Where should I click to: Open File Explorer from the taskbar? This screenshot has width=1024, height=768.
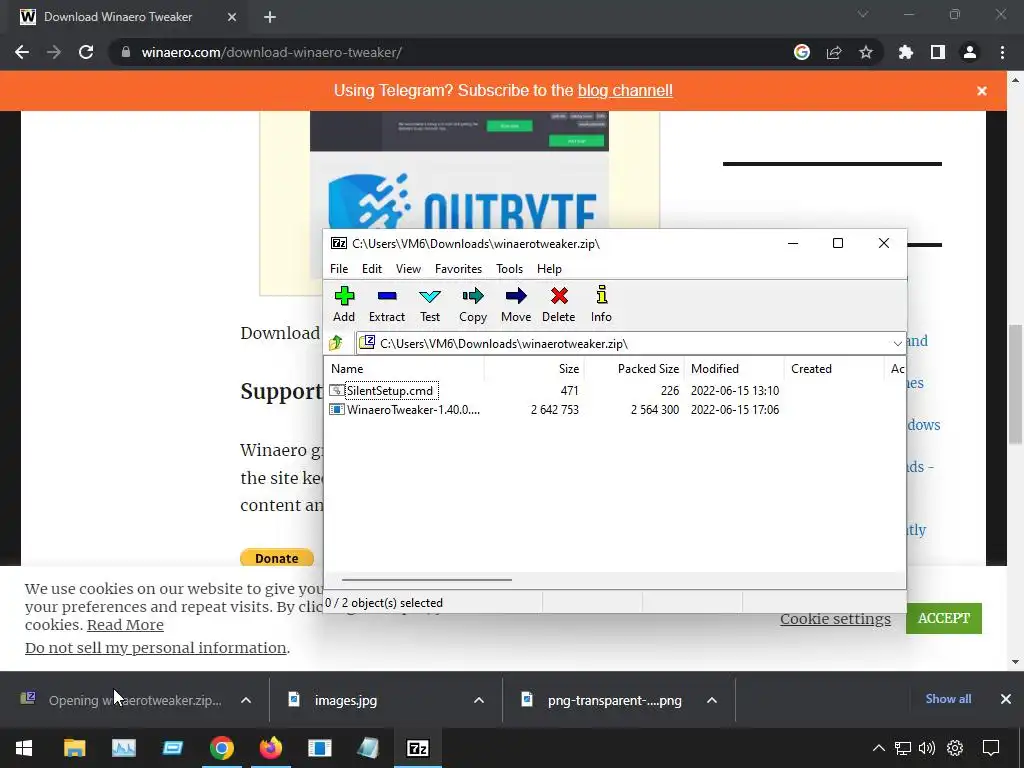(74, 748)
